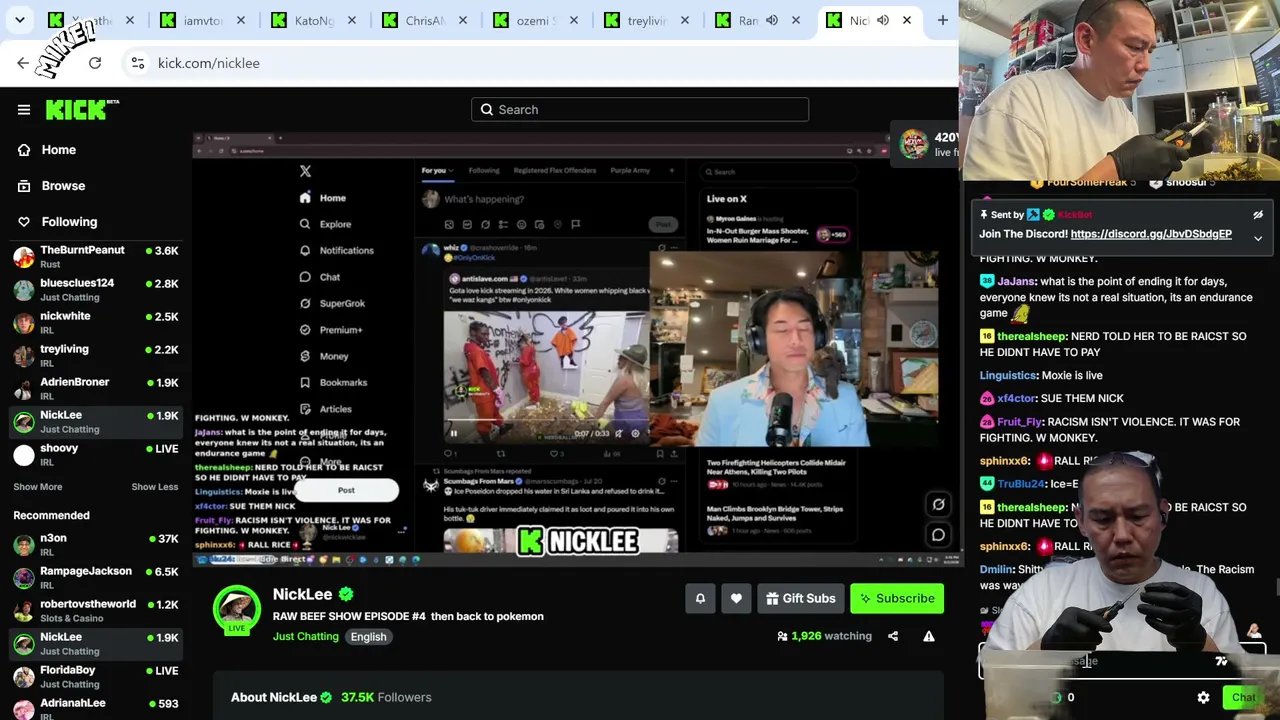
Task: Reload the kick.com/nicklee page
Action: click(x=95, y=63)
